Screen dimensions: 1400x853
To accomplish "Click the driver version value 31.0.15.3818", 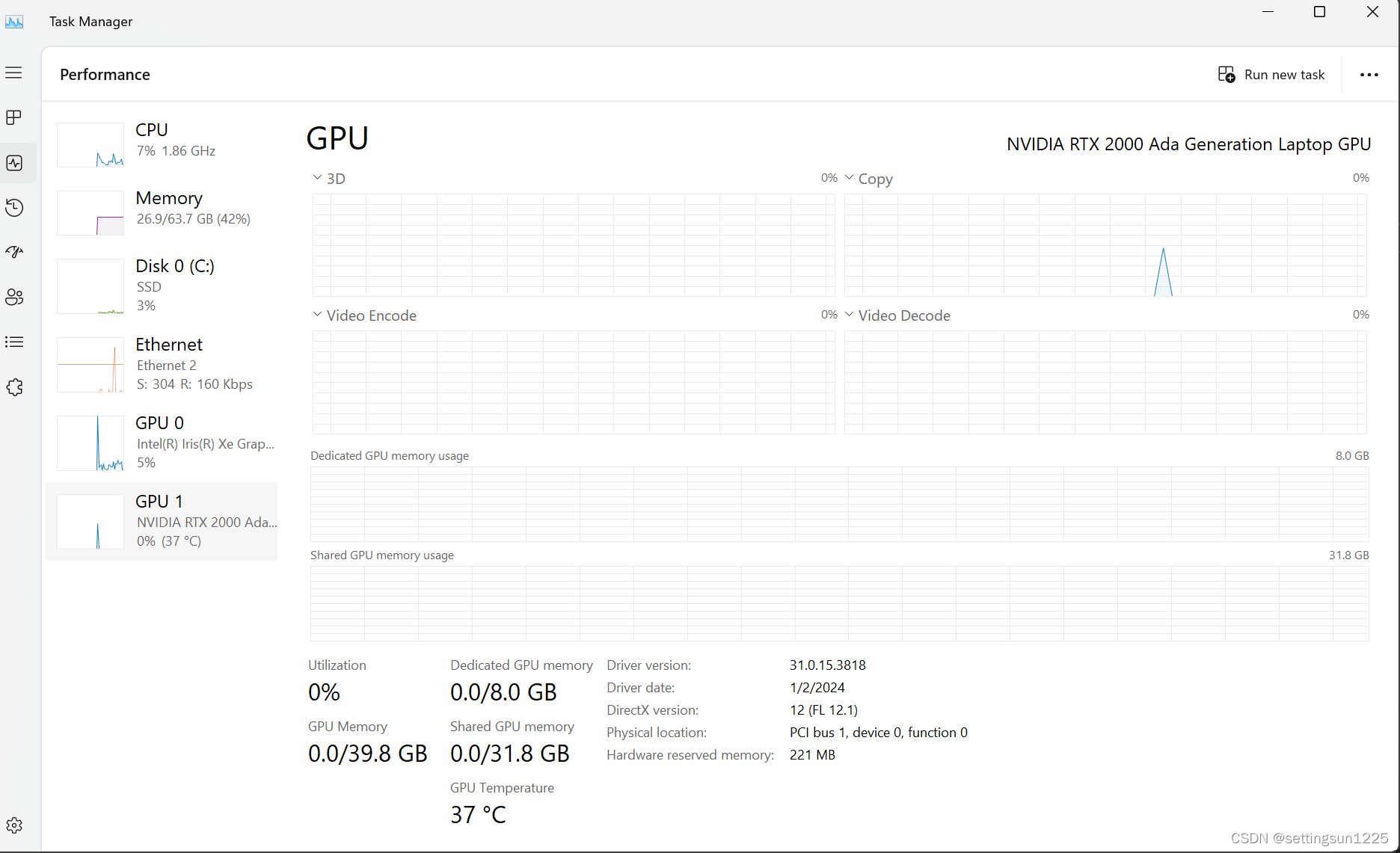I will (x=828, y=665).
